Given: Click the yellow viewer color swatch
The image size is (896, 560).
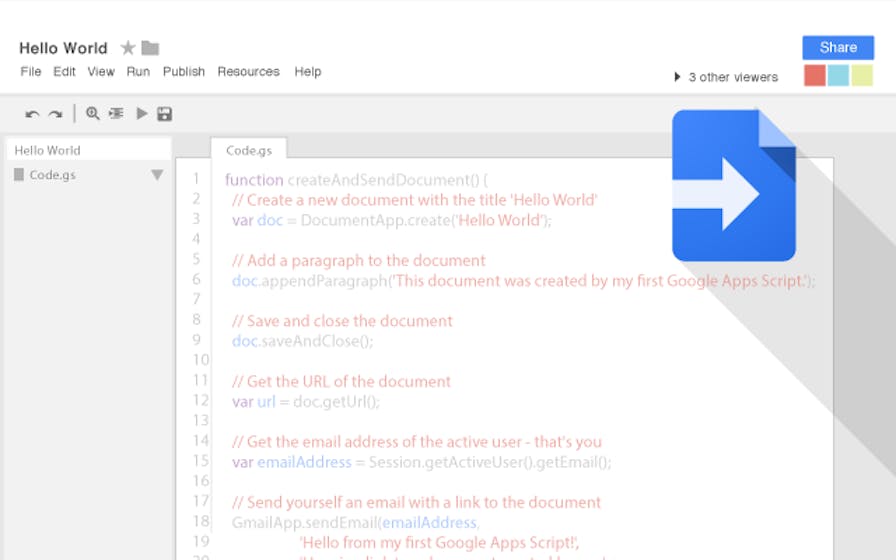Looking at the screenshot, I should click(x=862, y=76).
